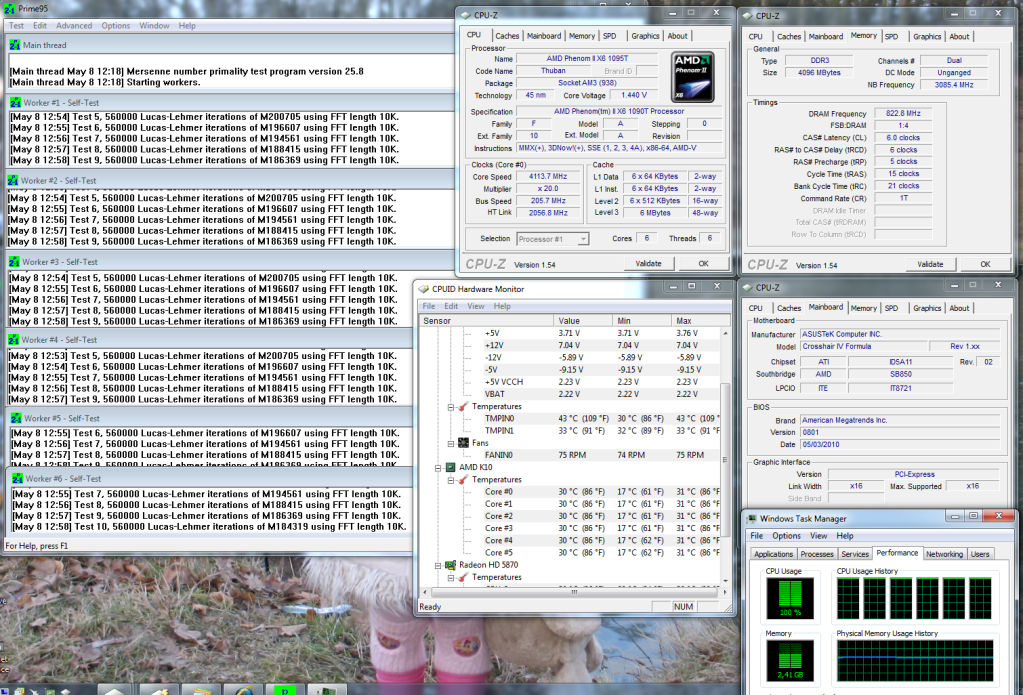Switch to the Processes tab in Task Manager
Viewport: 1023px width, 695px height.
(817, 553)
